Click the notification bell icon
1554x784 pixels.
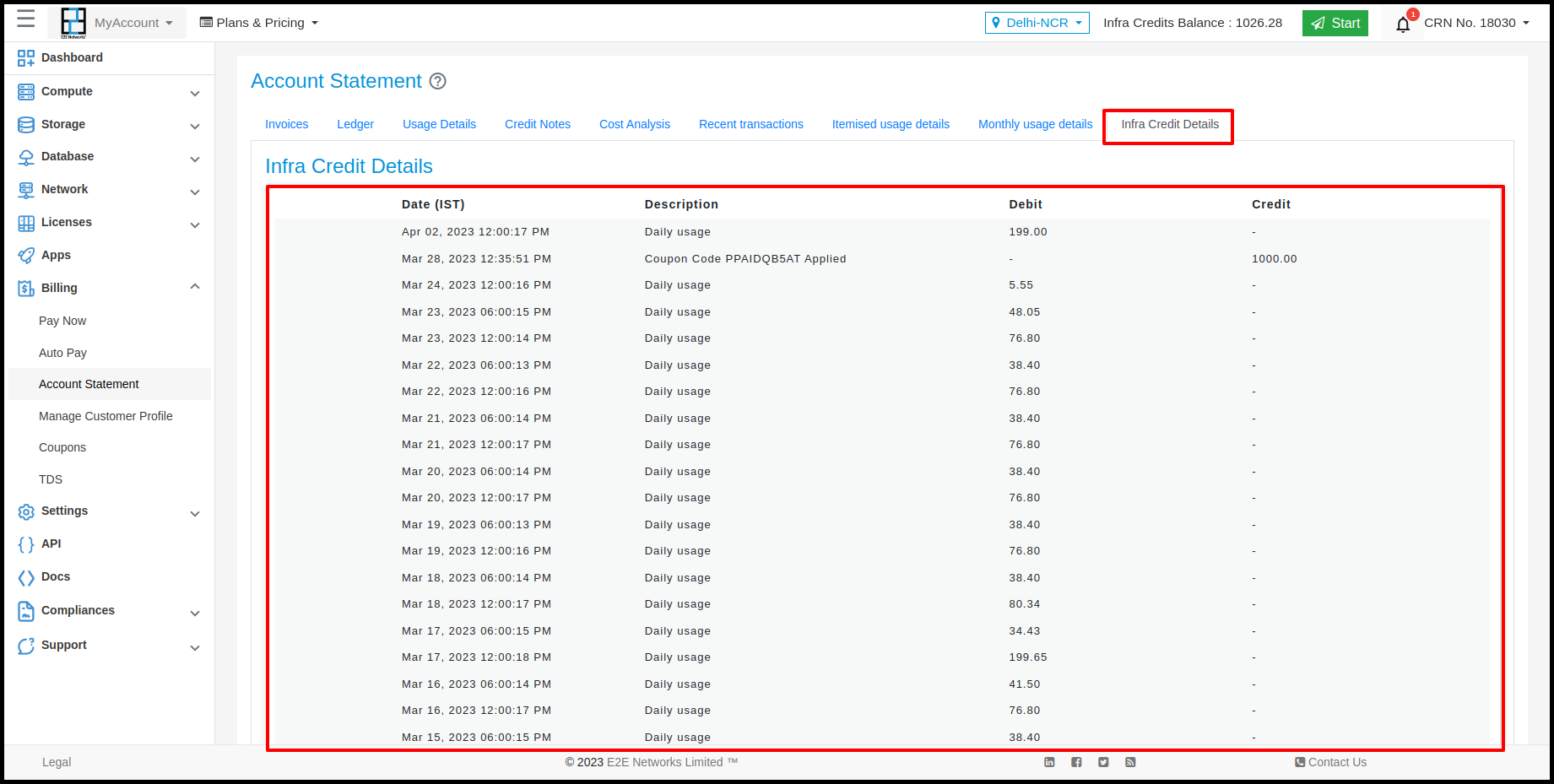pos(1403,24)
